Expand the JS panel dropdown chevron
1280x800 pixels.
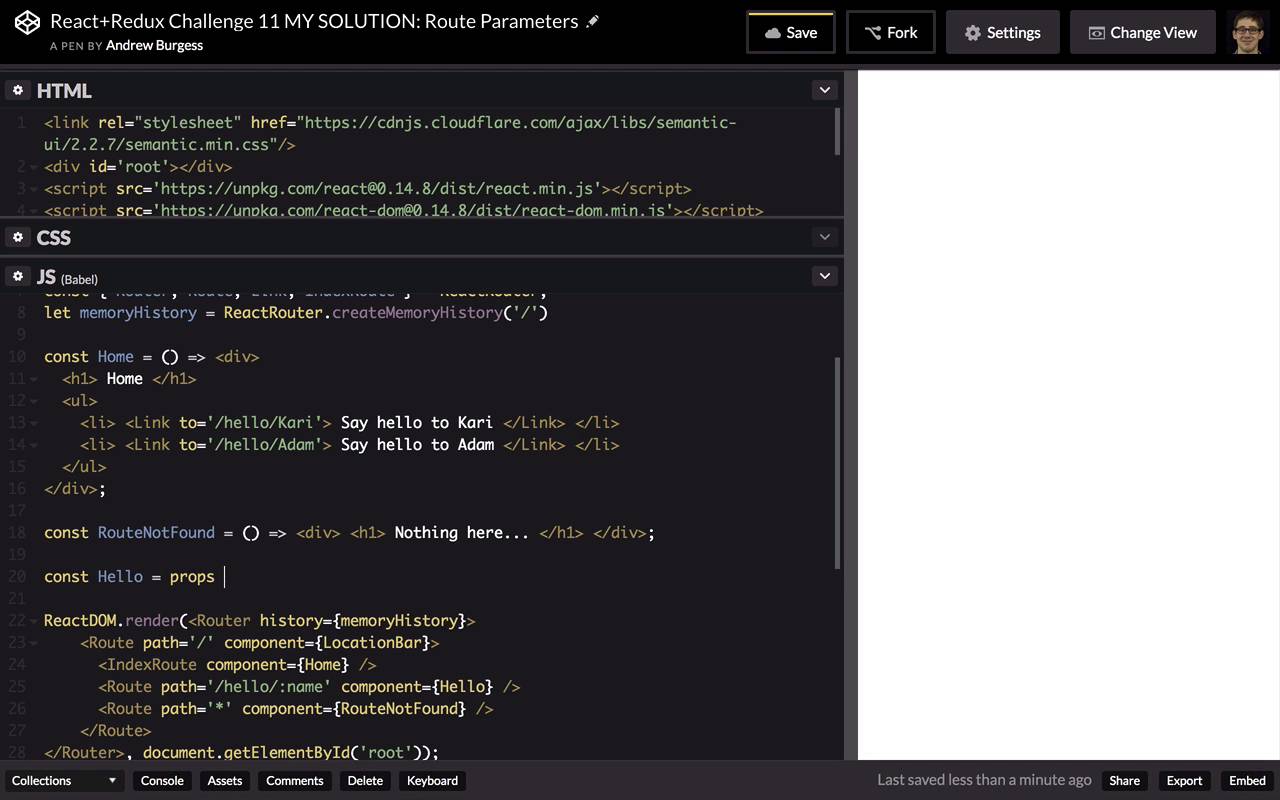tap(825, 276)
